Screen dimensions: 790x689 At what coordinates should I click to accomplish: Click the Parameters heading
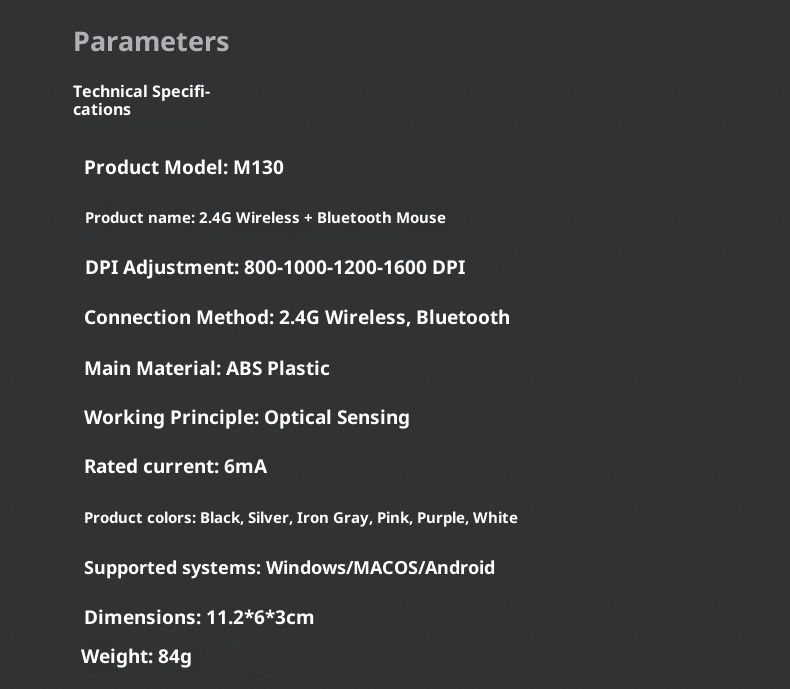click(x=151, y=42)
